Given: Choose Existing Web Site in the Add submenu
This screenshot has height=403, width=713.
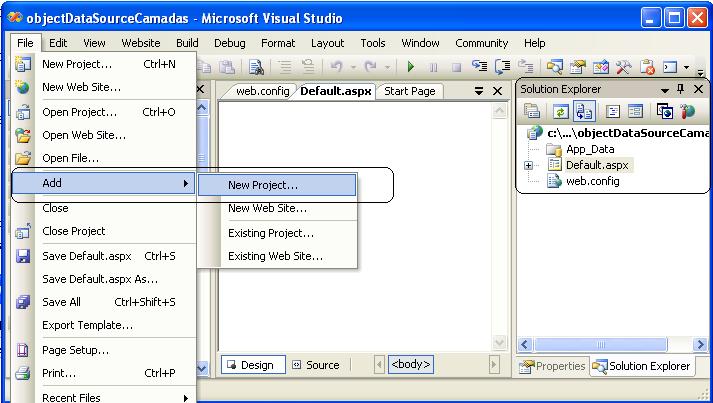Looking at the screenshot, I should 277,256.
